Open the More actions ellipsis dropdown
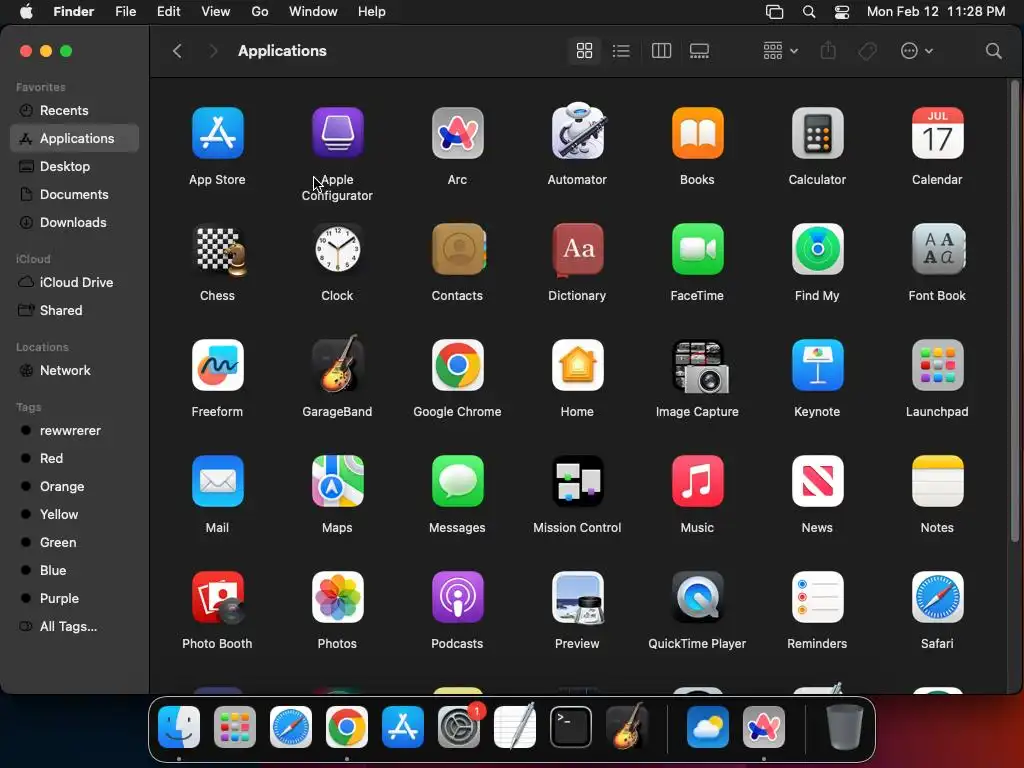 [x=916, y=51]
